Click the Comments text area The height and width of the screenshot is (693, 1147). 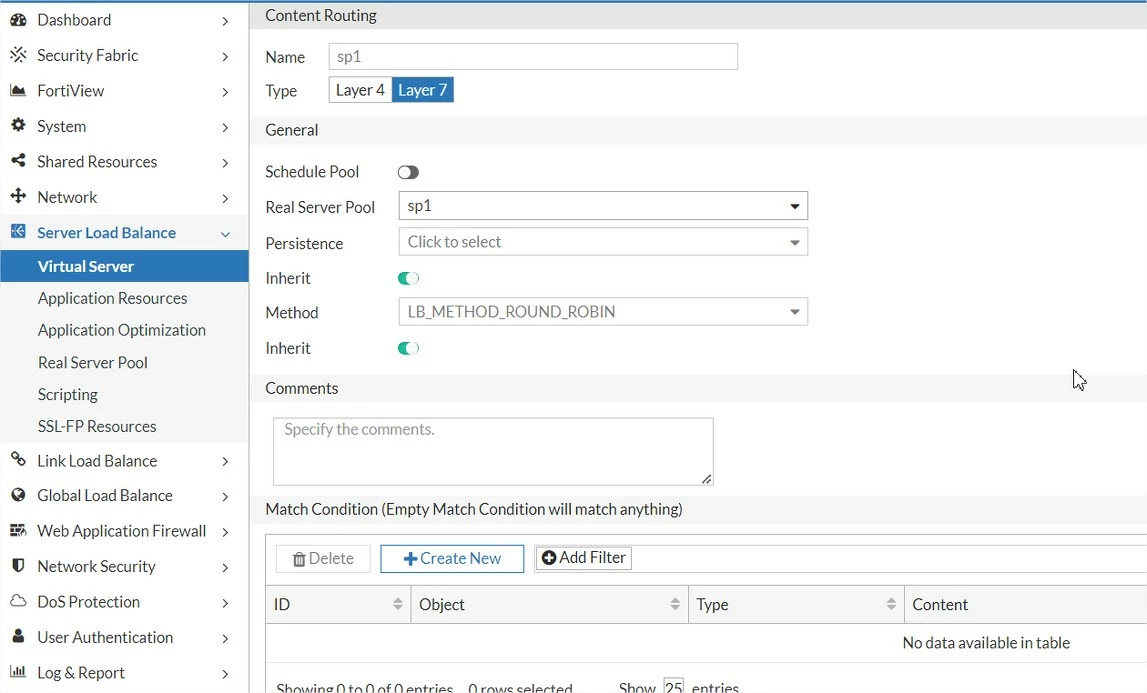(x=493, y=452)
